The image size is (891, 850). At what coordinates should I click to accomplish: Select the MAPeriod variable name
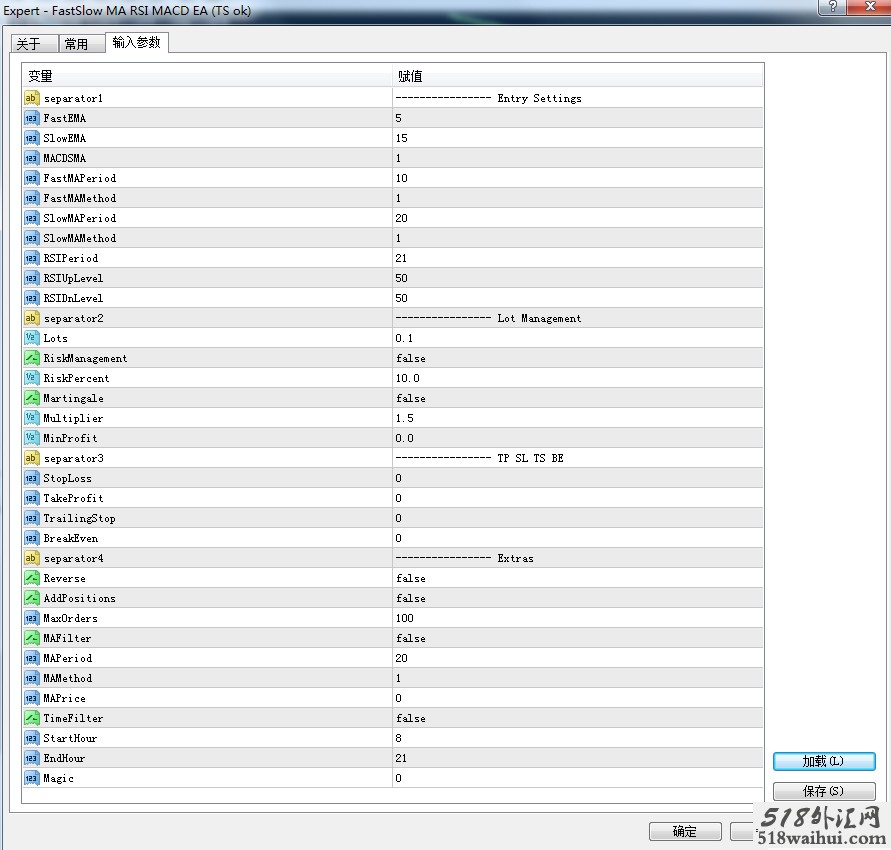click(68, 659)
